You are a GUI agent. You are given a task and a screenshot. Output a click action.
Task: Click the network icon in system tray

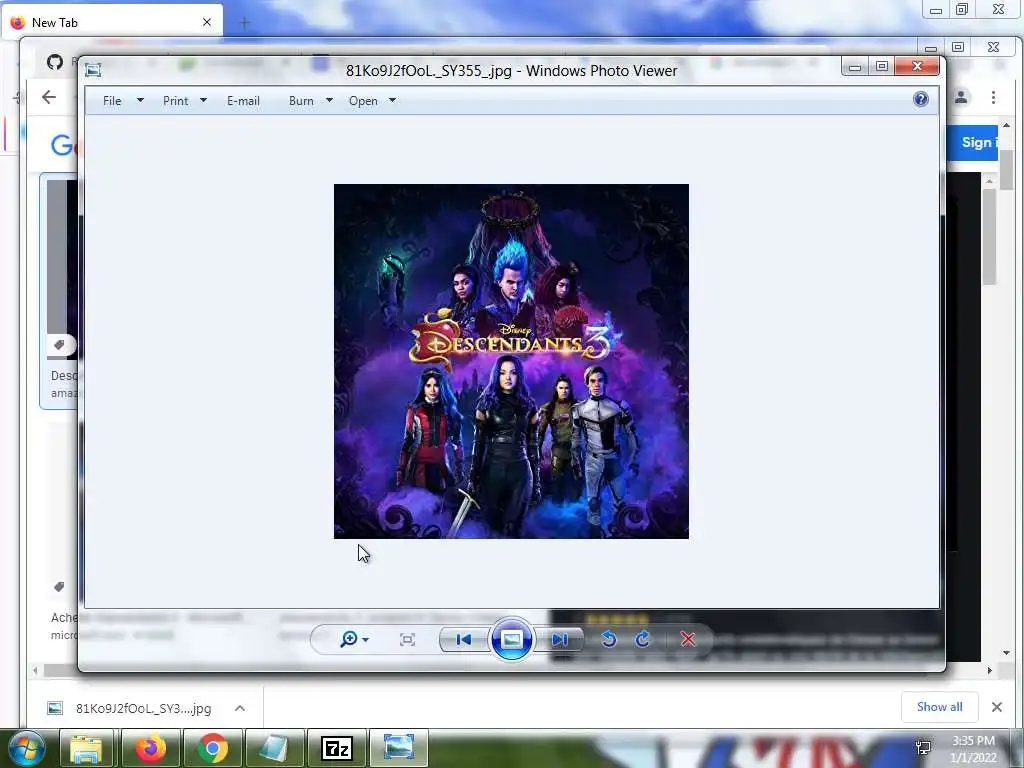coord(923,748)
